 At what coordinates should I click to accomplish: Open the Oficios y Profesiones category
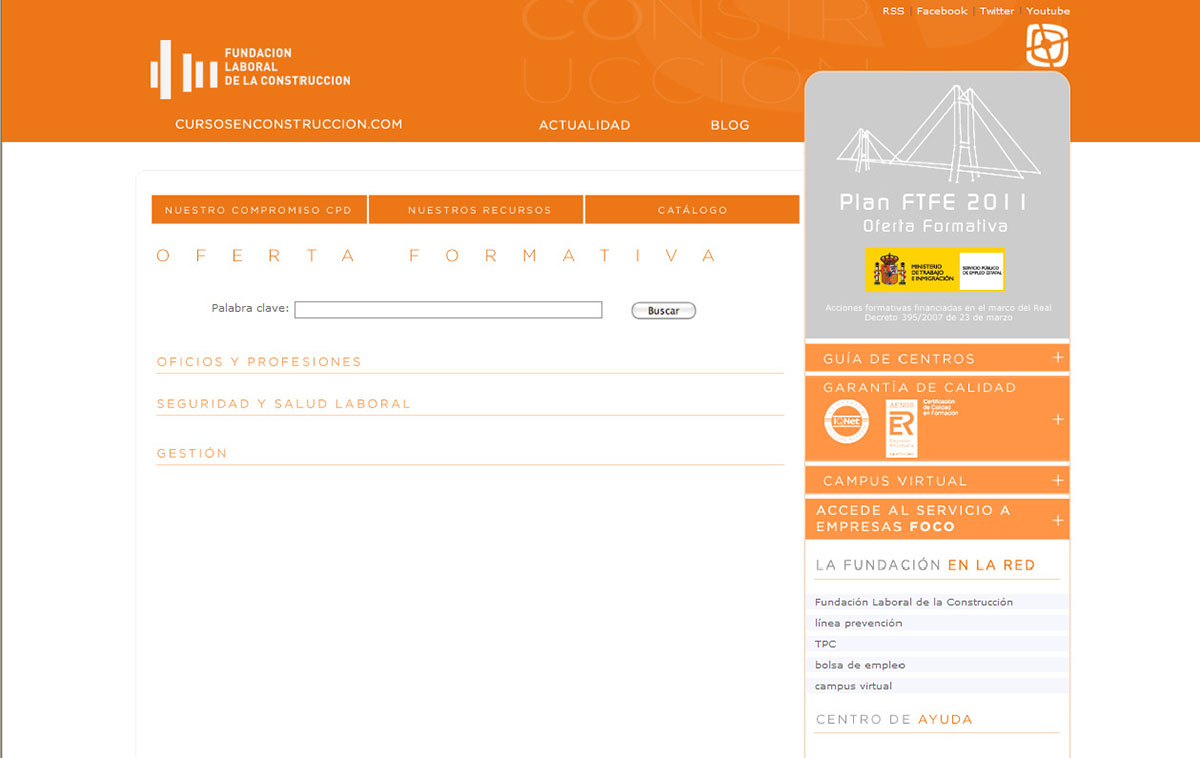tap(259, 362)
